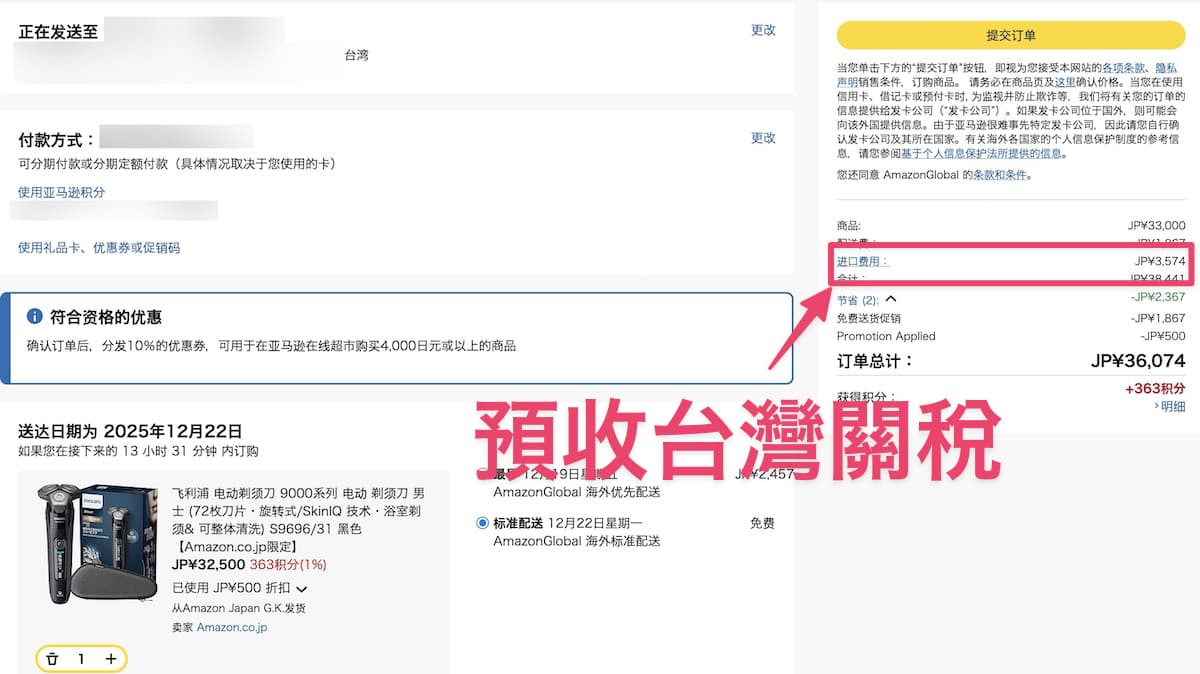Expand the 已使用 JP¥500 折扣 chevron
Image resolution: width=1200 pixels, height=674 pixels.
(x=301, y=590)
